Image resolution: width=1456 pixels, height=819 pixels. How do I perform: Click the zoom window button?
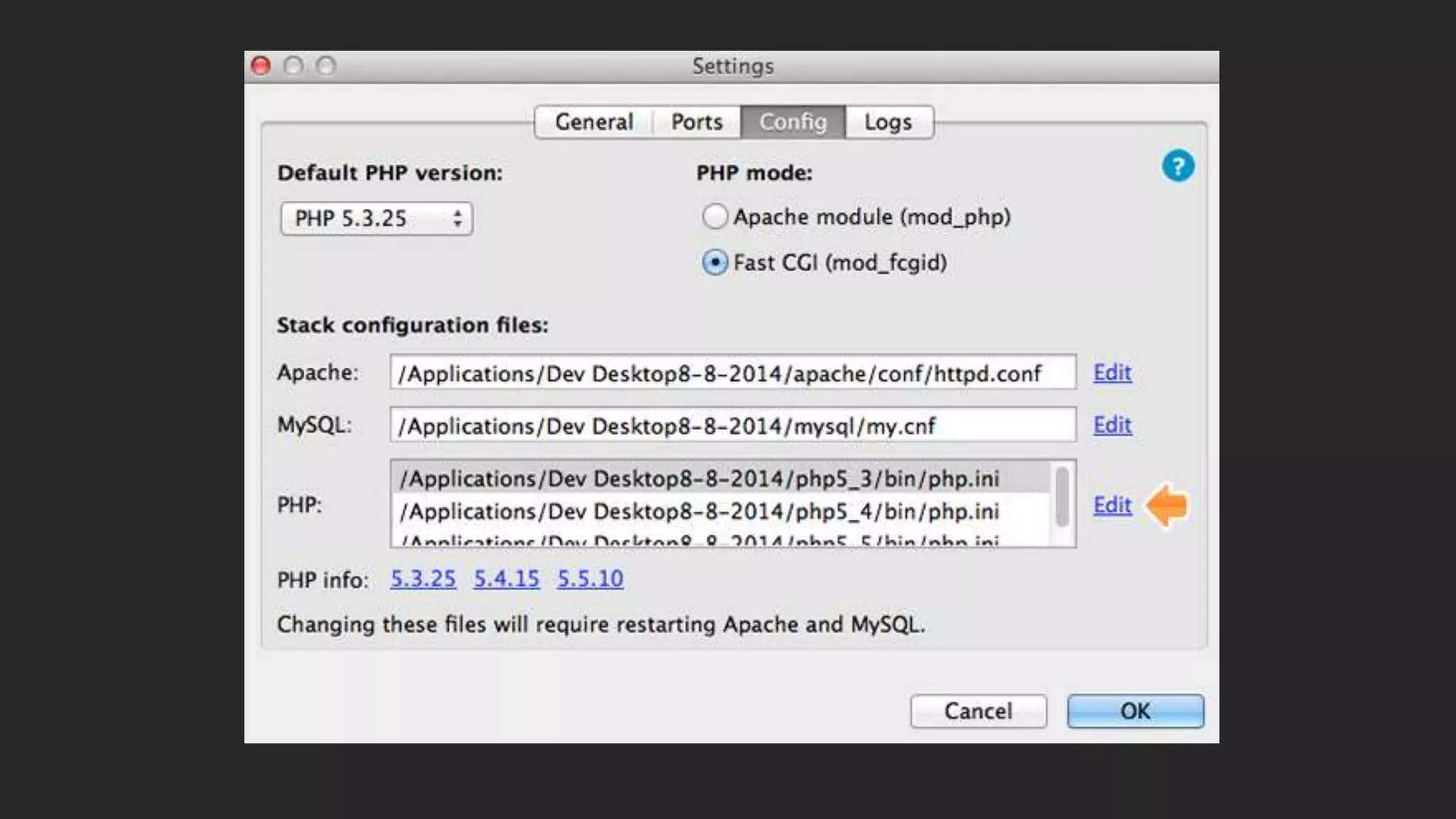[x=326, y=66]
